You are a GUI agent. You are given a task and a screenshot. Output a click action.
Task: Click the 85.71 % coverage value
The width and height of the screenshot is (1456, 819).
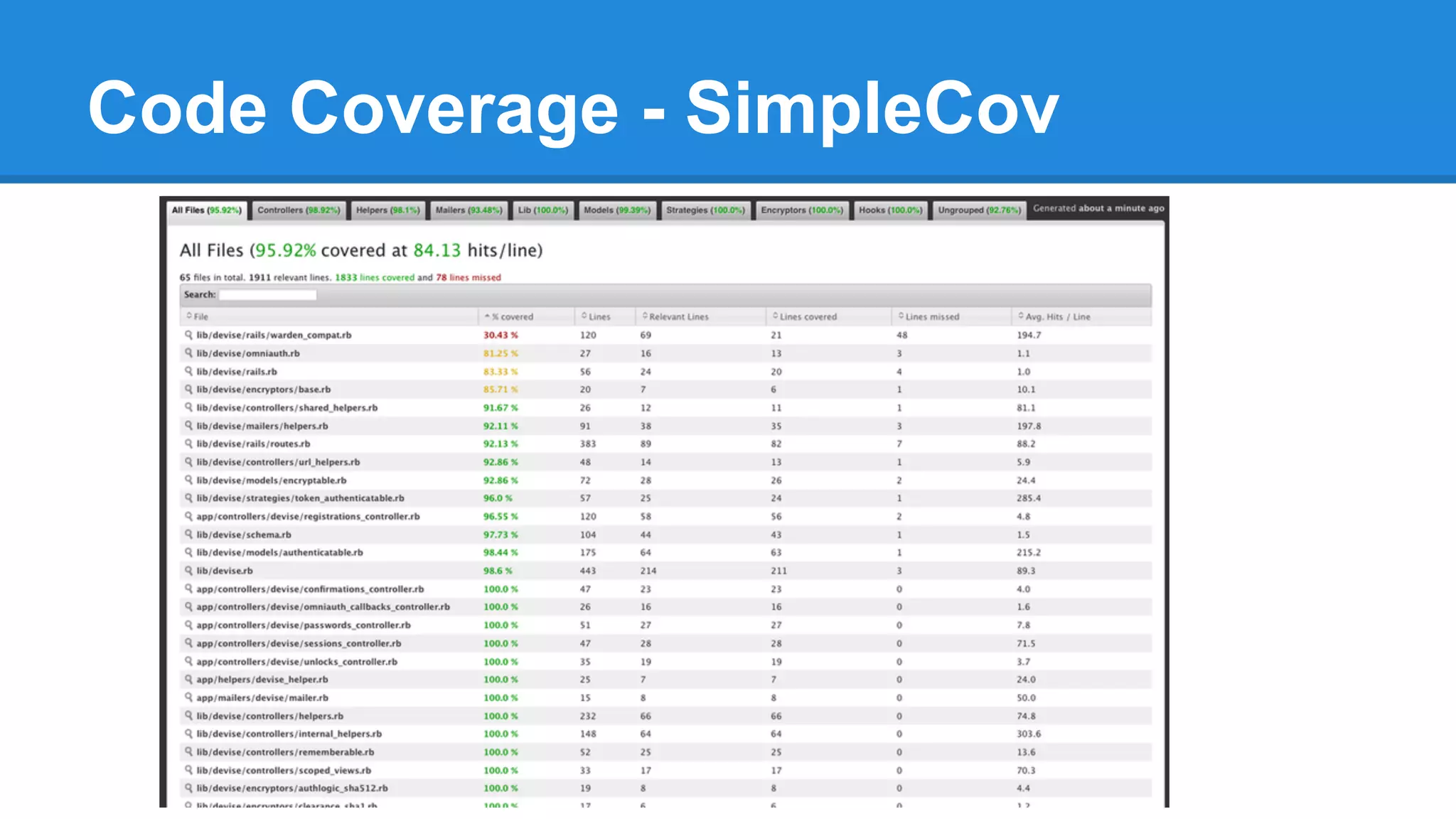click(500, 390)
